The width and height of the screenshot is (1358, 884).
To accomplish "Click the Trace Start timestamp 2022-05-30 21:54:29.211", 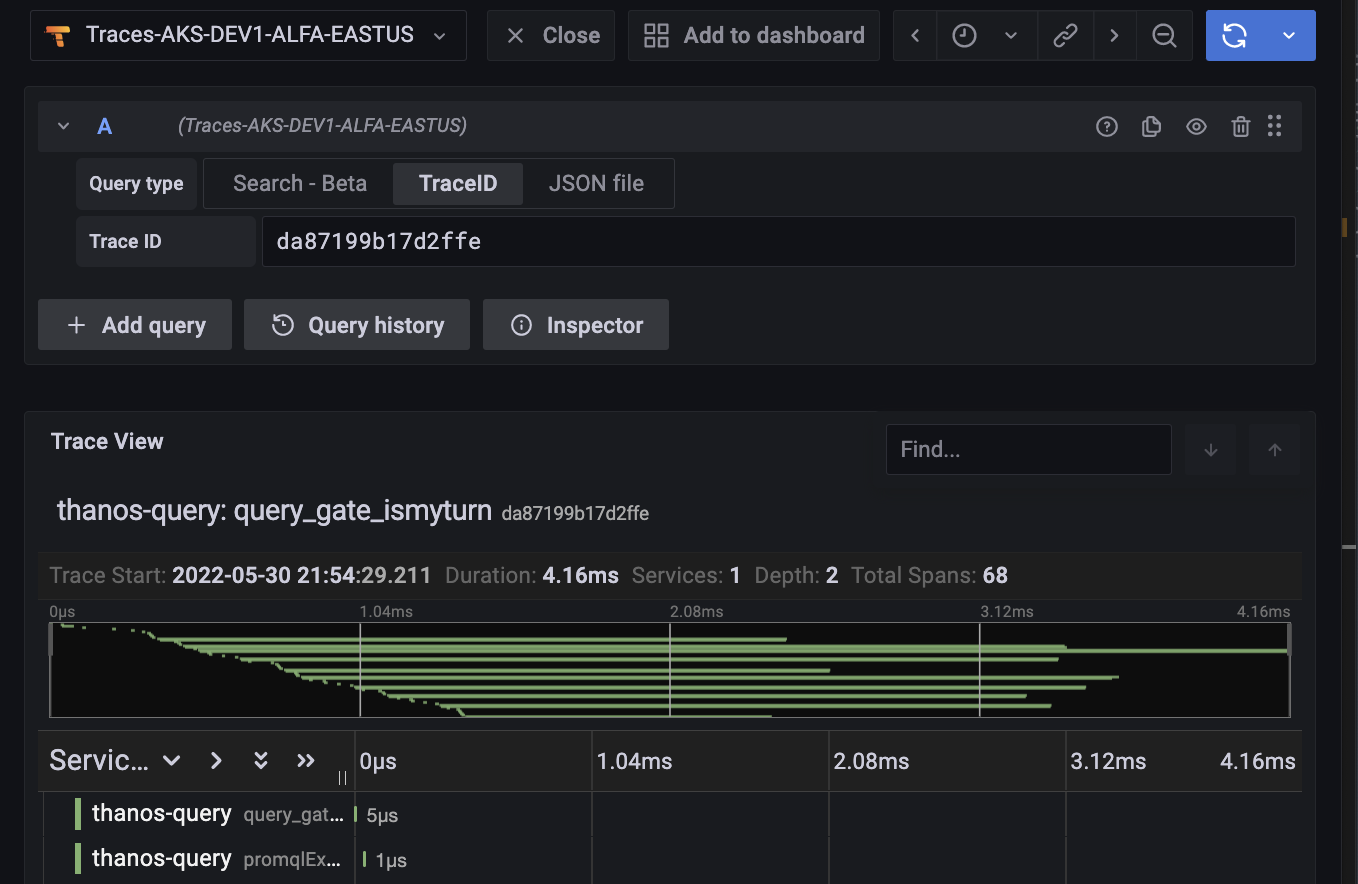I will (x=302, y=575).
